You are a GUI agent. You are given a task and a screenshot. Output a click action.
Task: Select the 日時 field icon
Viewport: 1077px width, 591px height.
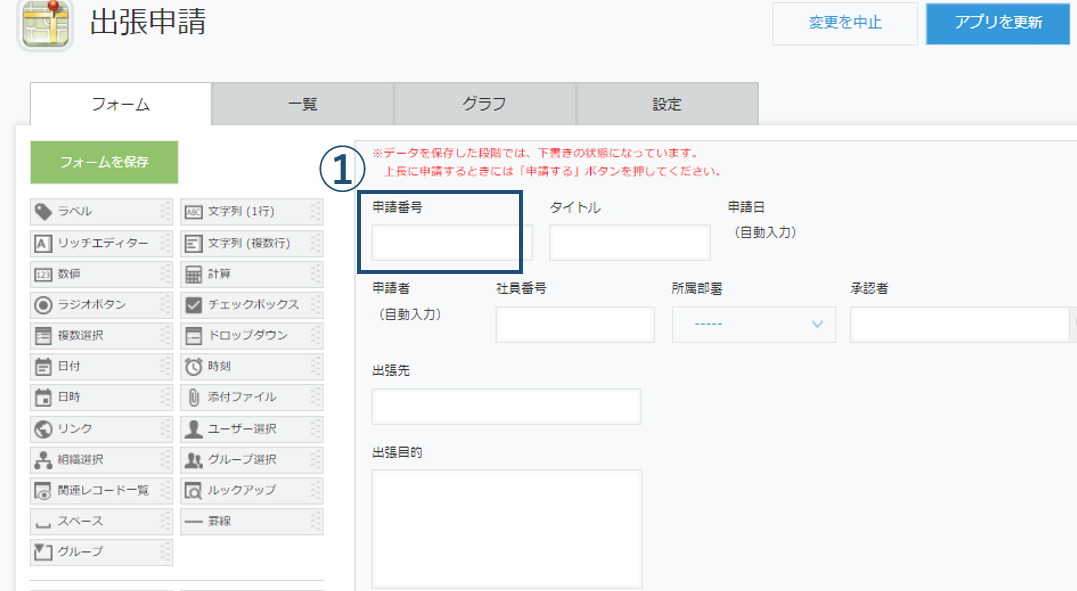click(43, 397)
